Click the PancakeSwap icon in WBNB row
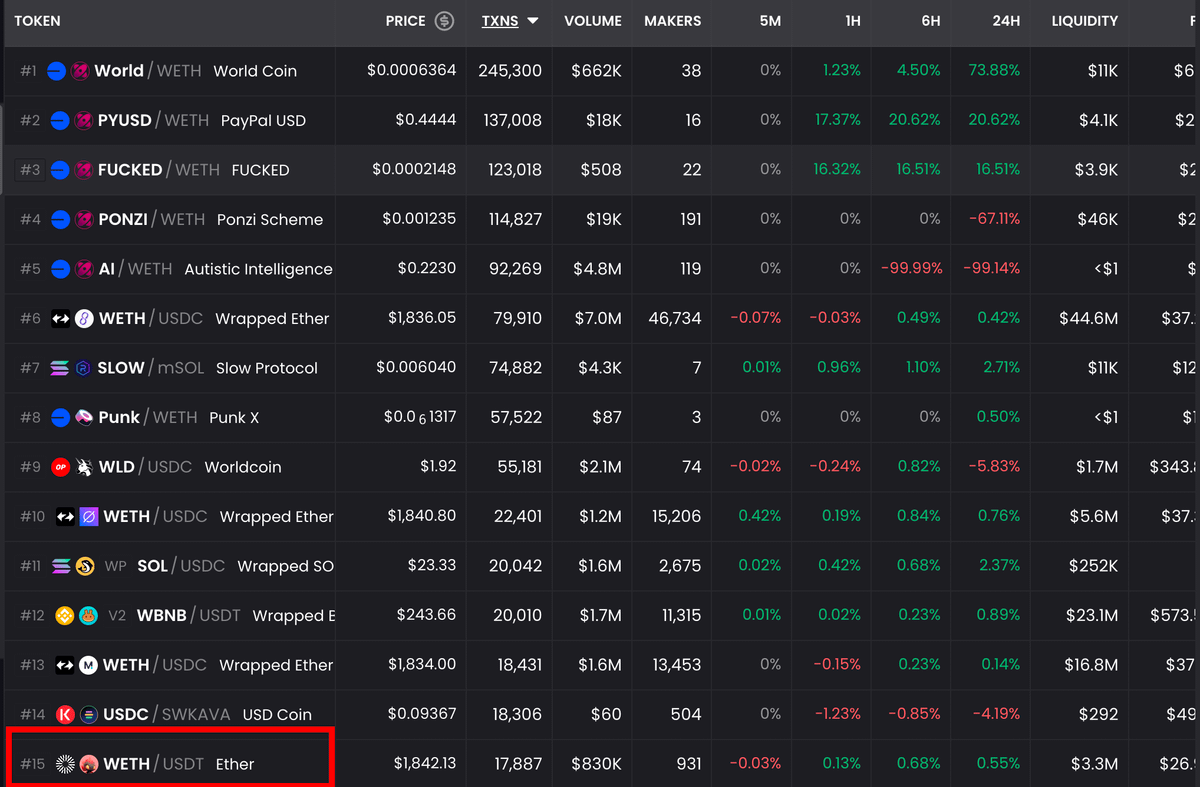This screenshot has height=787, width=1200. coord(88,615)
